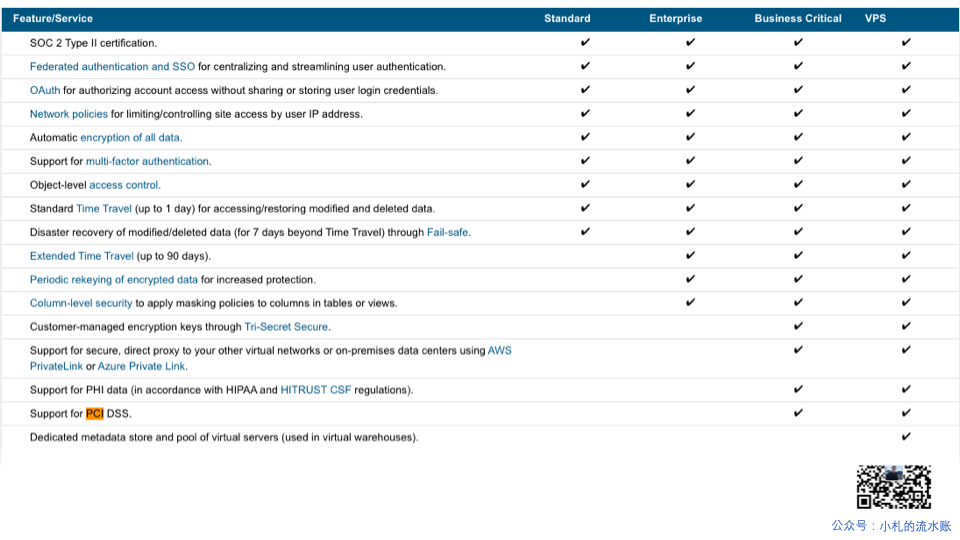Click the Business Critical column header
Viewport: 960px width, 540px height.
798,18
